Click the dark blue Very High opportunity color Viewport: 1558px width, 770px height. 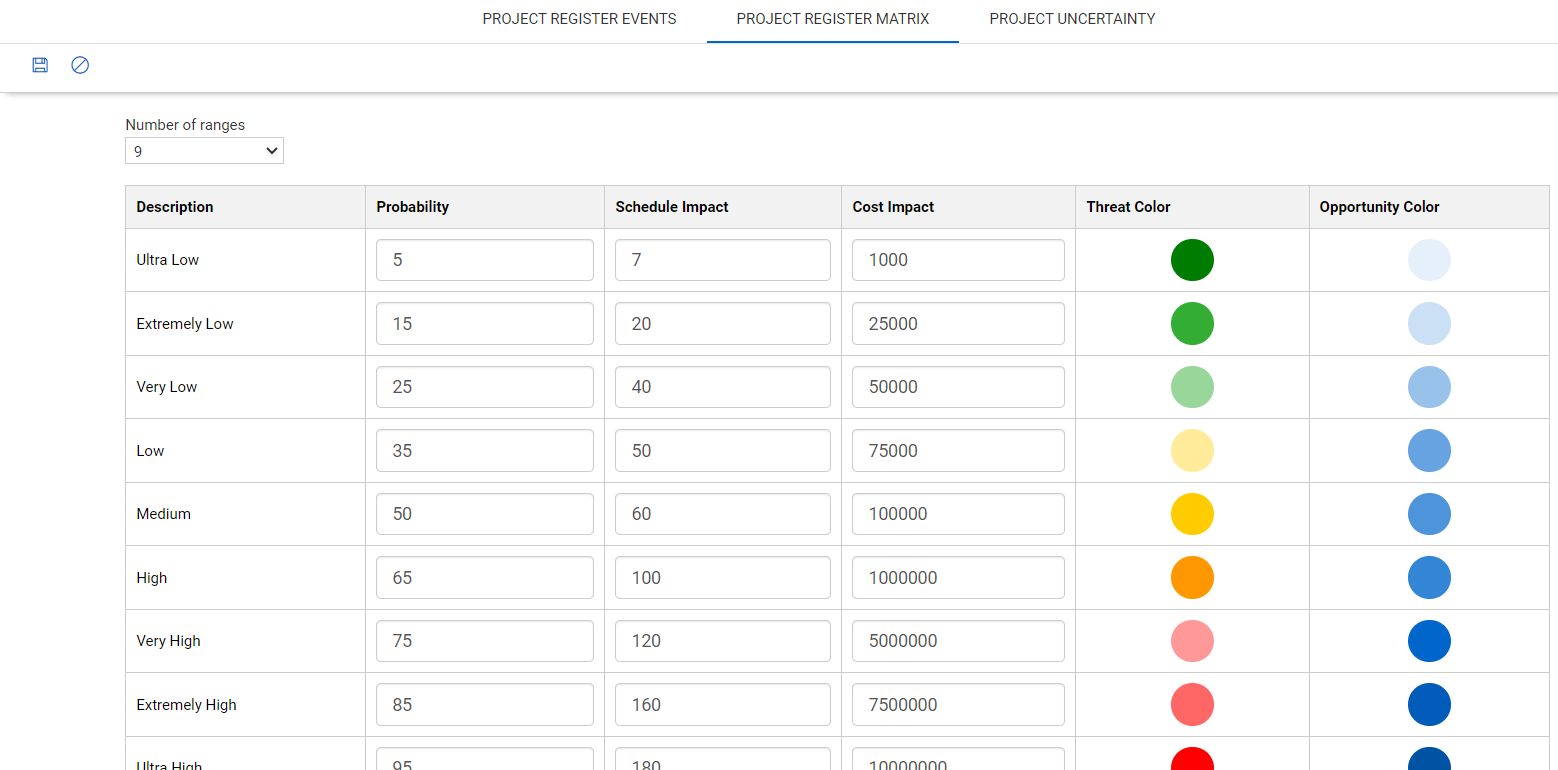click(1429, 641)
